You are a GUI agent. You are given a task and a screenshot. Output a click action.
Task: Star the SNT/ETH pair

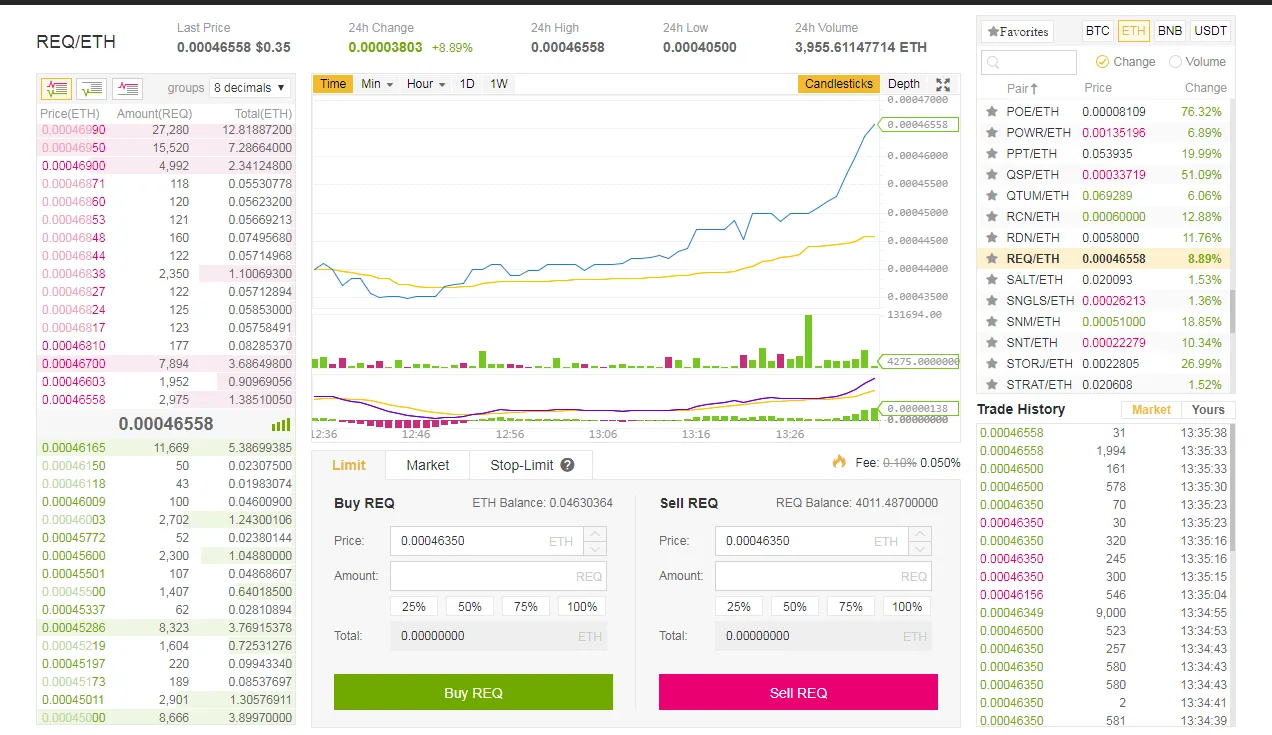tap(992, 342)
